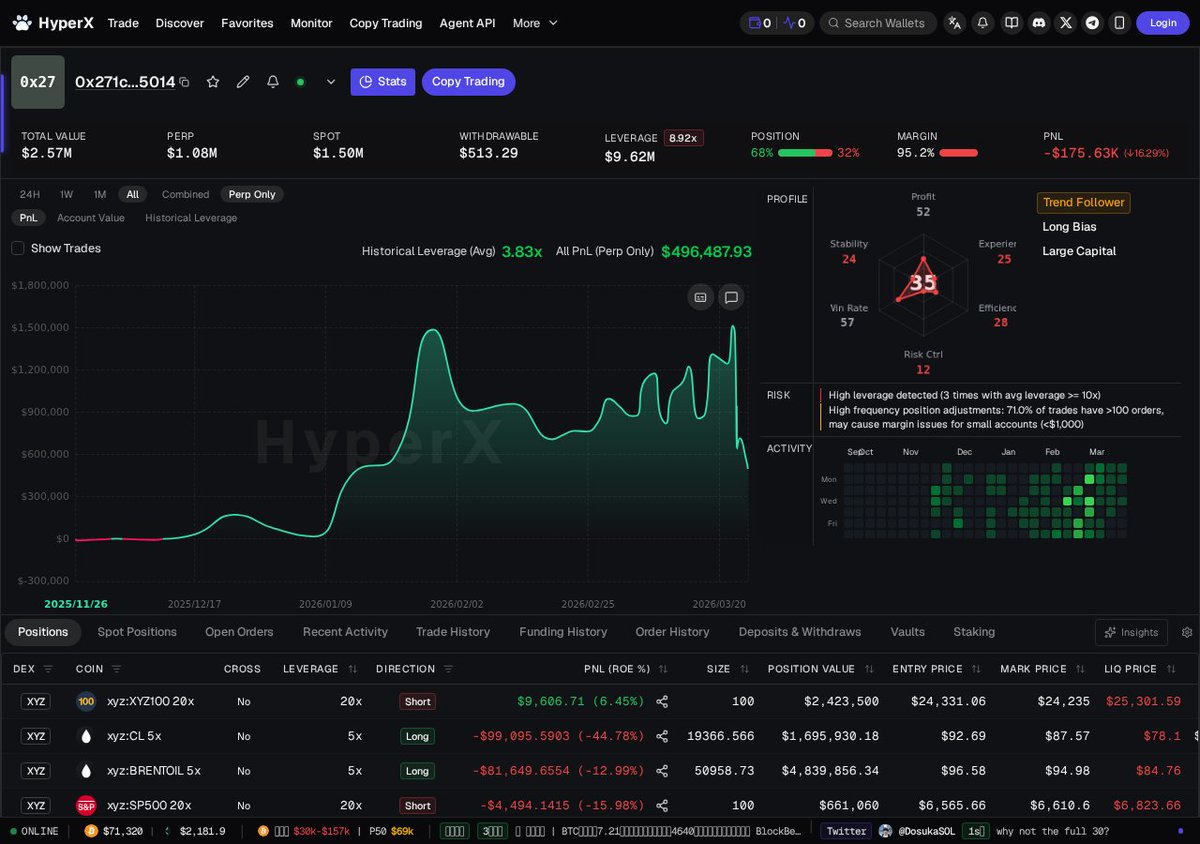Edit the wallet label with the pencil icon

pos(242,82)
